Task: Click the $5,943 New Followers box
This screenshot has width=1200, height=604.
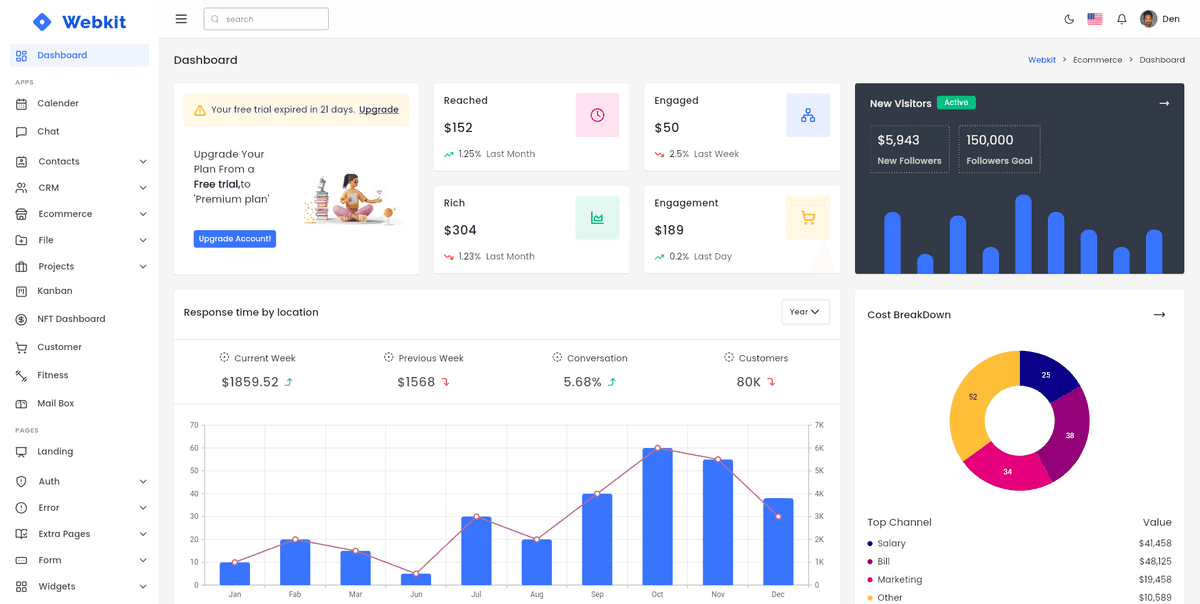Action: pyautogui.click(x=909, y=149)
